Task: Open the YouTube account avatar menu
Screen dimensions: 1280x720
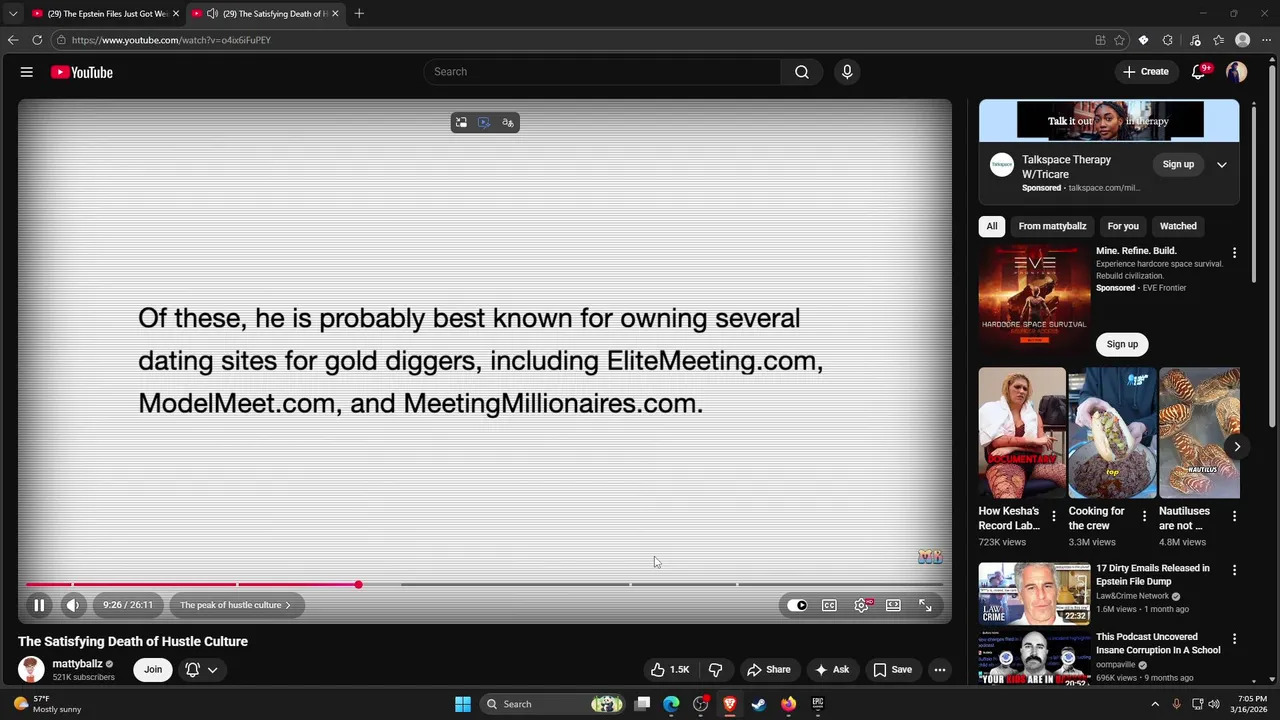Action: click(x=1237, y=72)
